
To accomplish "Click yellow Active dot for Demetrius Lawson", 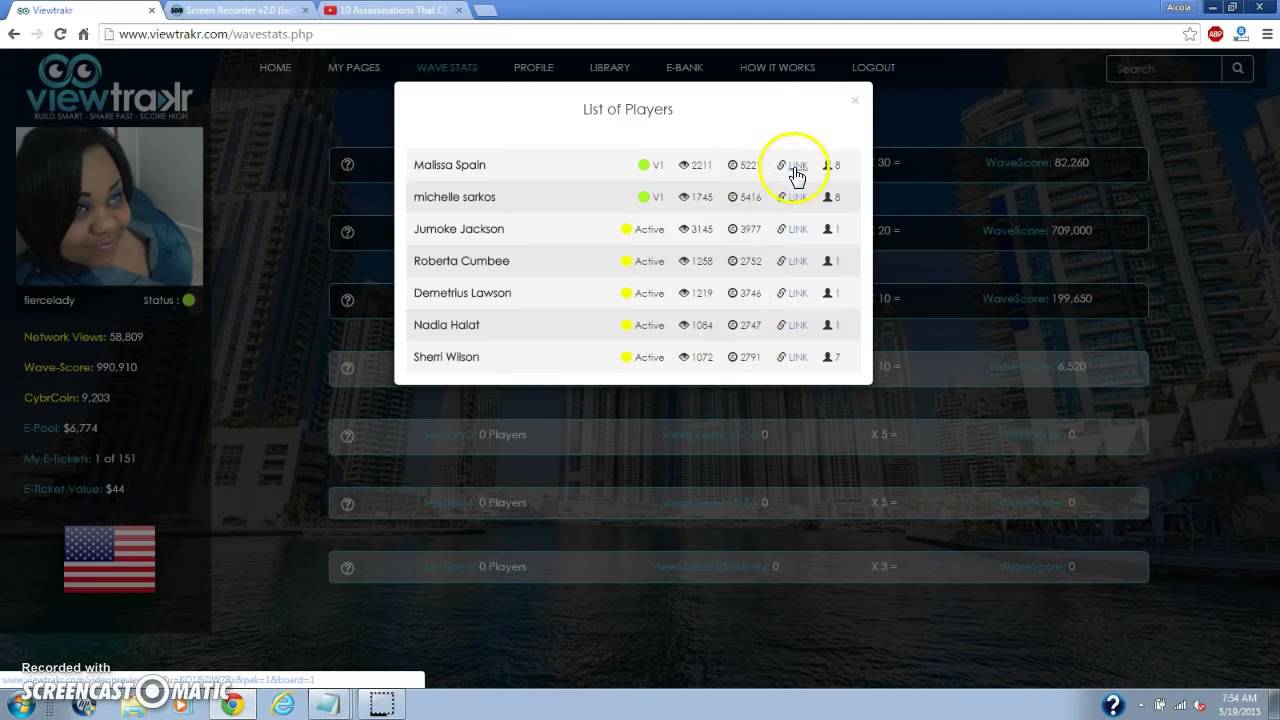I will (x=626, y=293).
